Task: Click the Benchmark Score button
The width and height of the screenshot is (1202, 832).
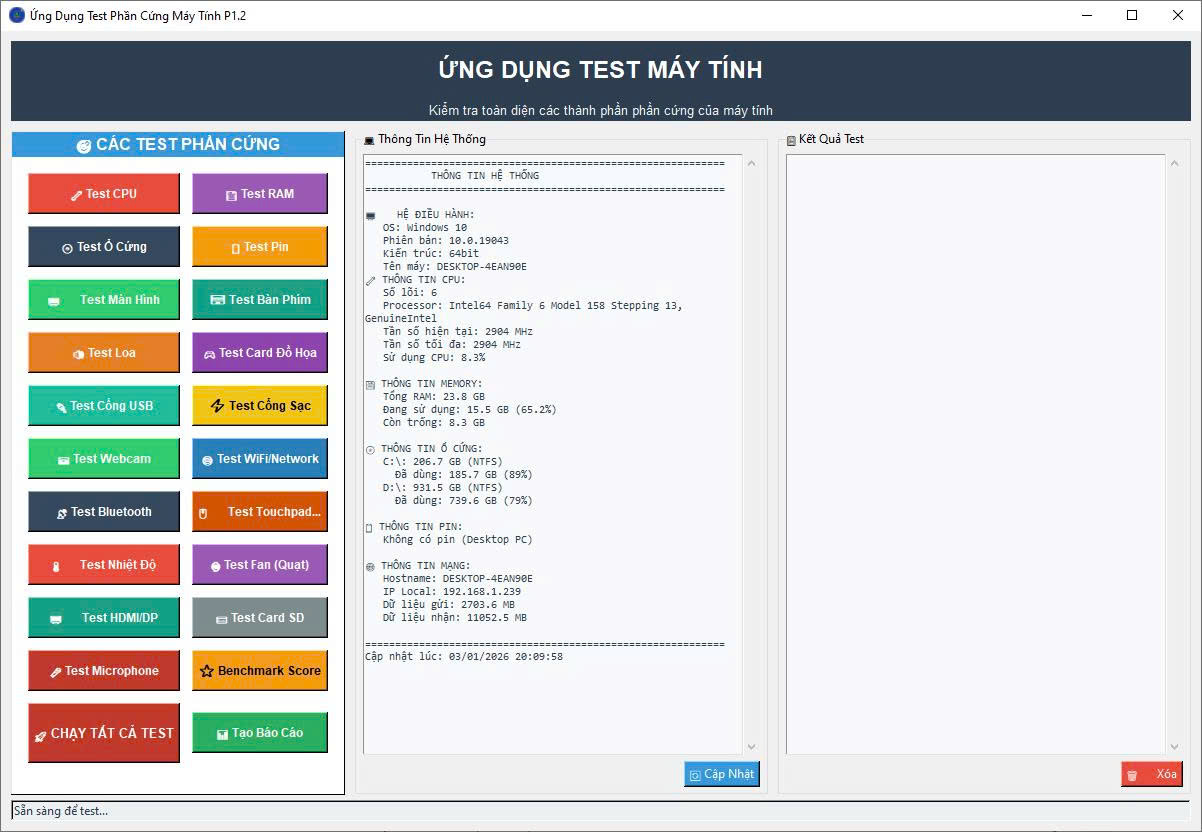Action: click(259, 671)
